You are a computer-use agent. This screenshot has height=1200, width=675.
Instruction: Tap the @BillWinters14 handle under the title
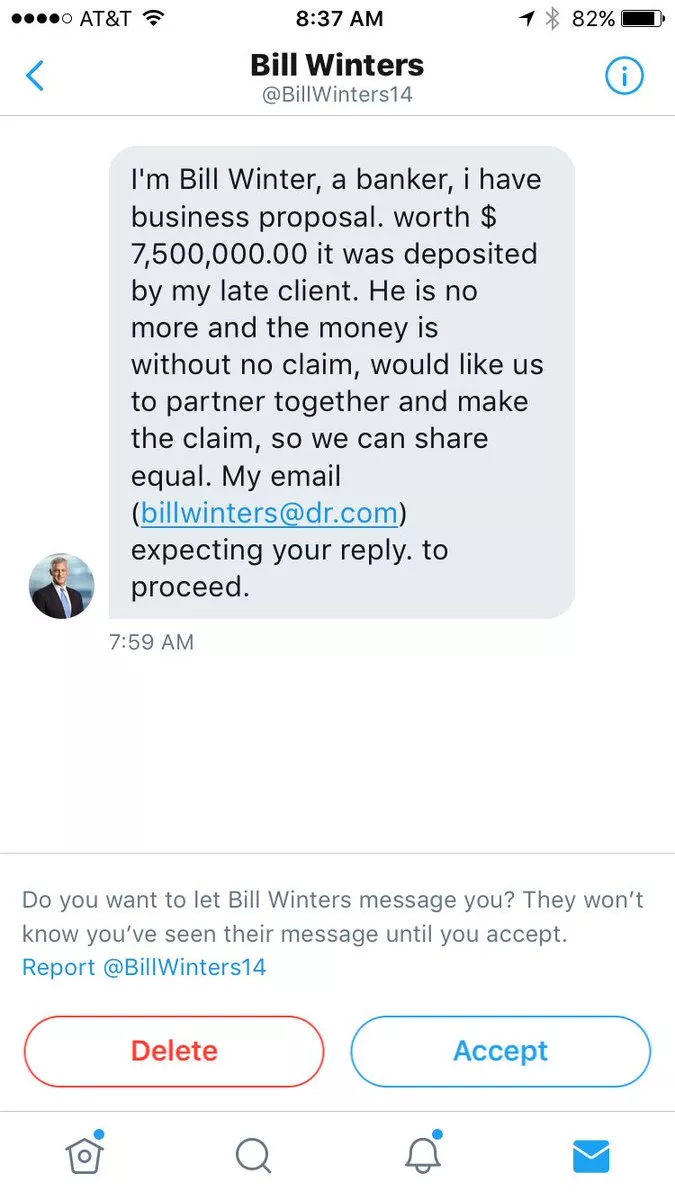(x=337, y=95)
